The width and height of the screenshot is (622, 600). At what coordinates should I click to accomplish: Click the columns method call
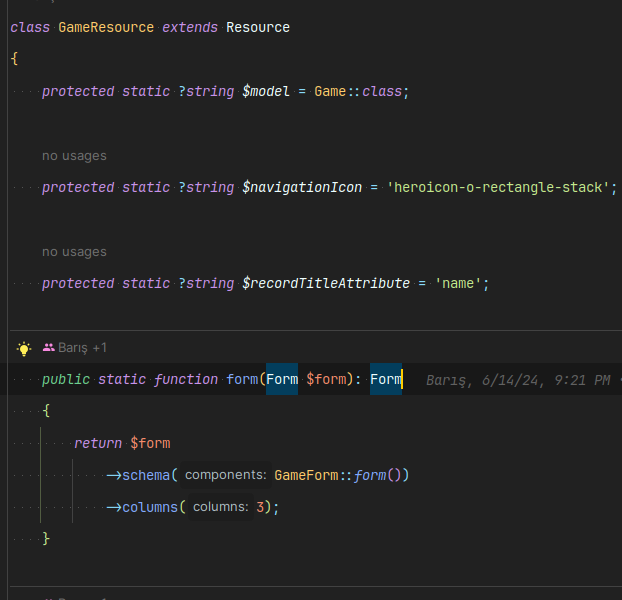[150, 507]
